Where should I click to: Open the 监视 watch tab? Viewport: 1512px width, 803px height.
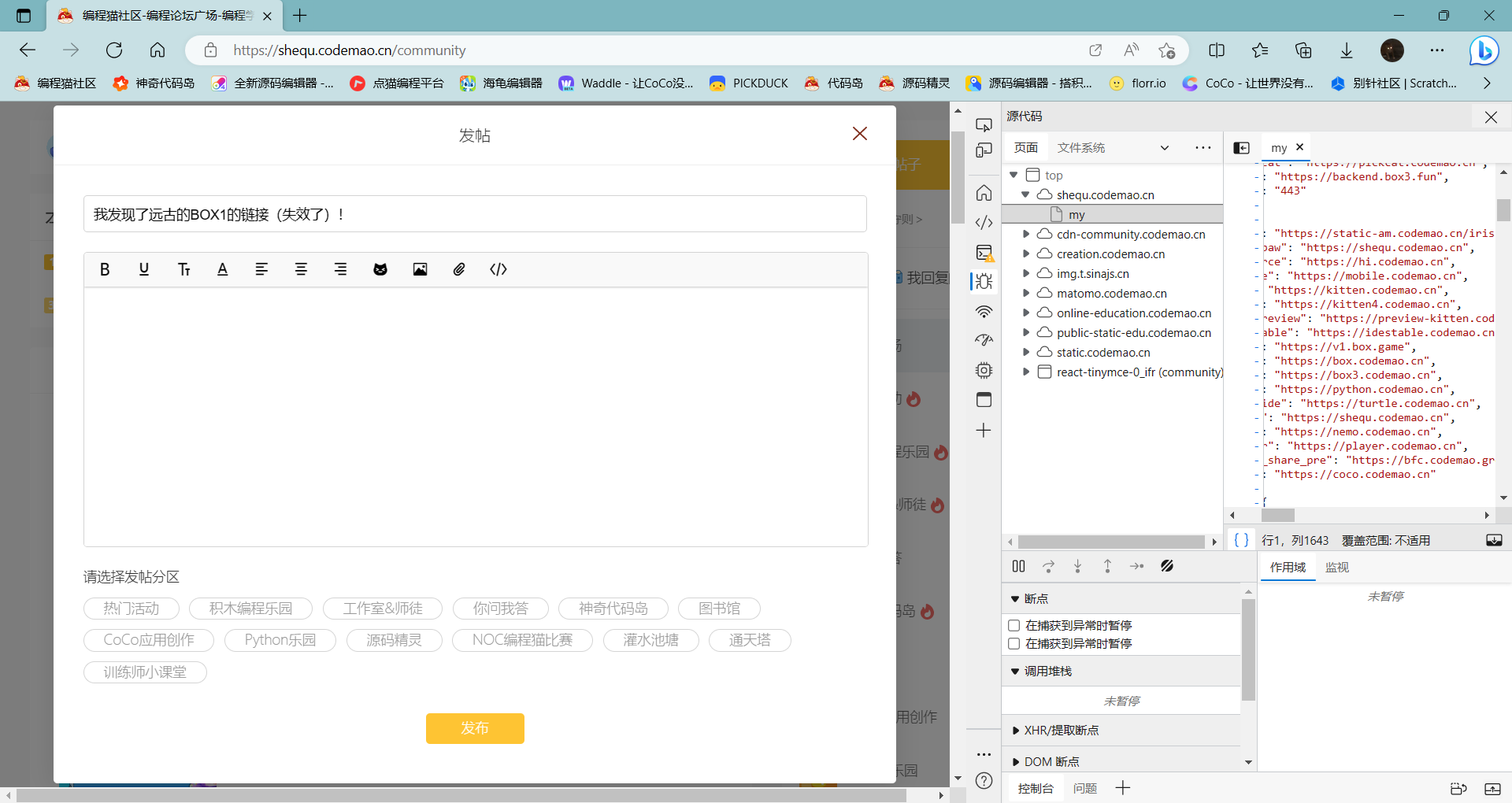click(1337, 567)
